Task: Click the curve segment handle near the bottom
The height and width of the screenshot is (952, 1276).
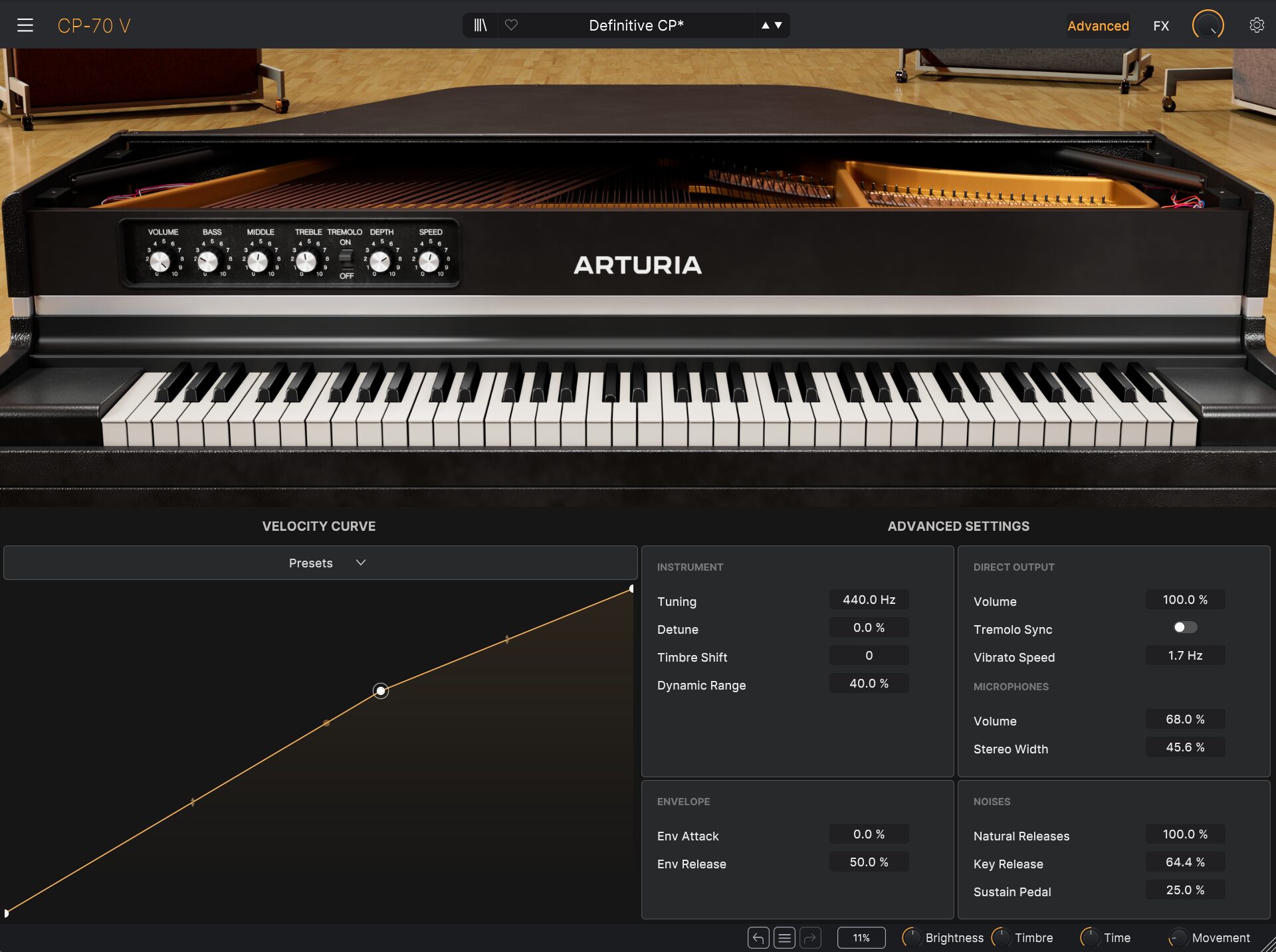Action: (x=193, y=802)
